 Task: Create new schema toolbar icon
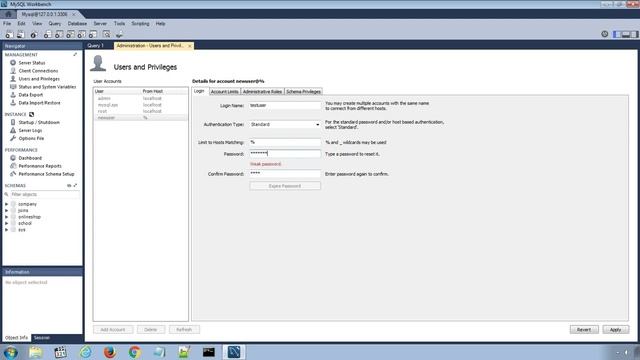tap(48, 35)
